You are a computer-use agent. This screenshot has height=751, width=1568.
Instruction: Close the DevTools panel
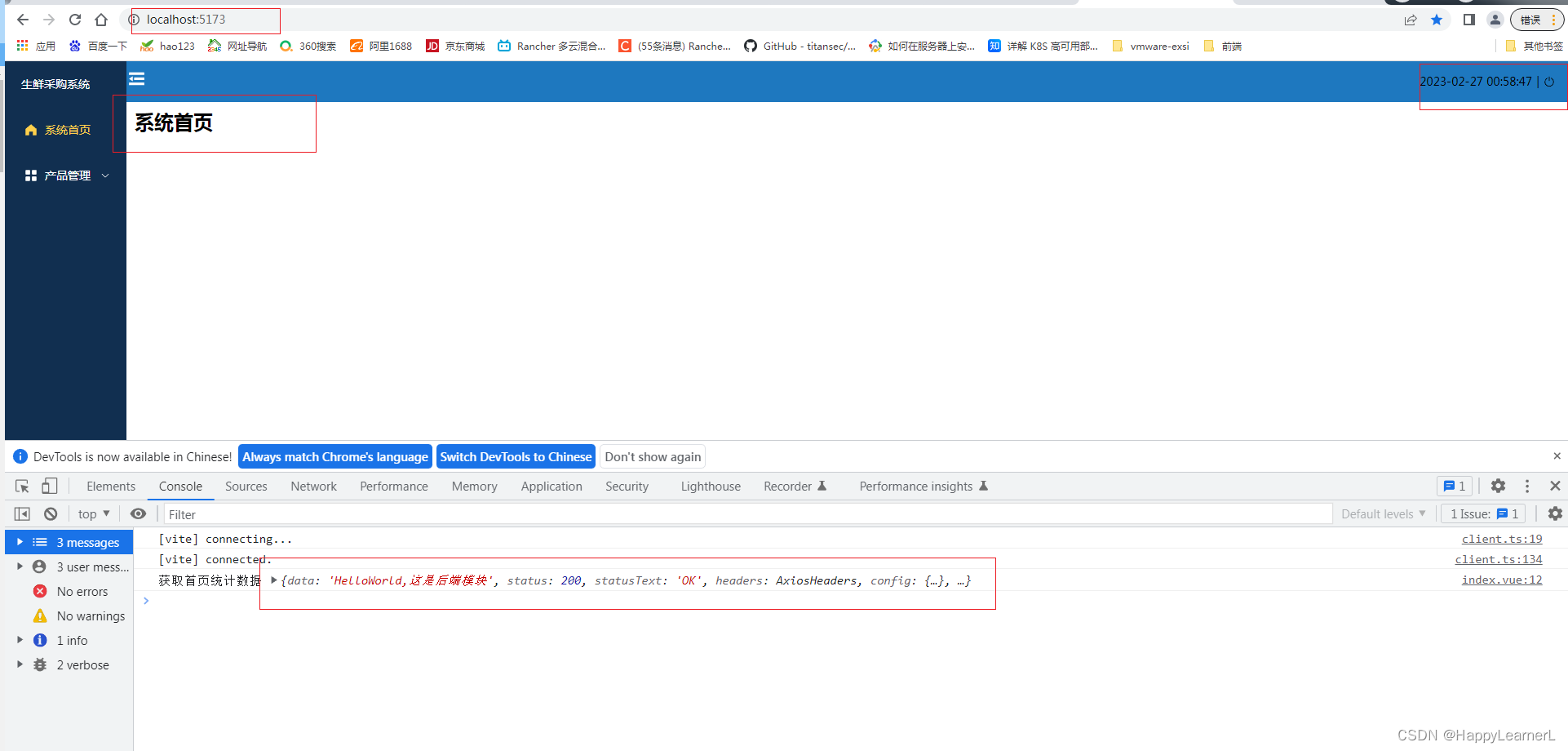(1555, 487)
